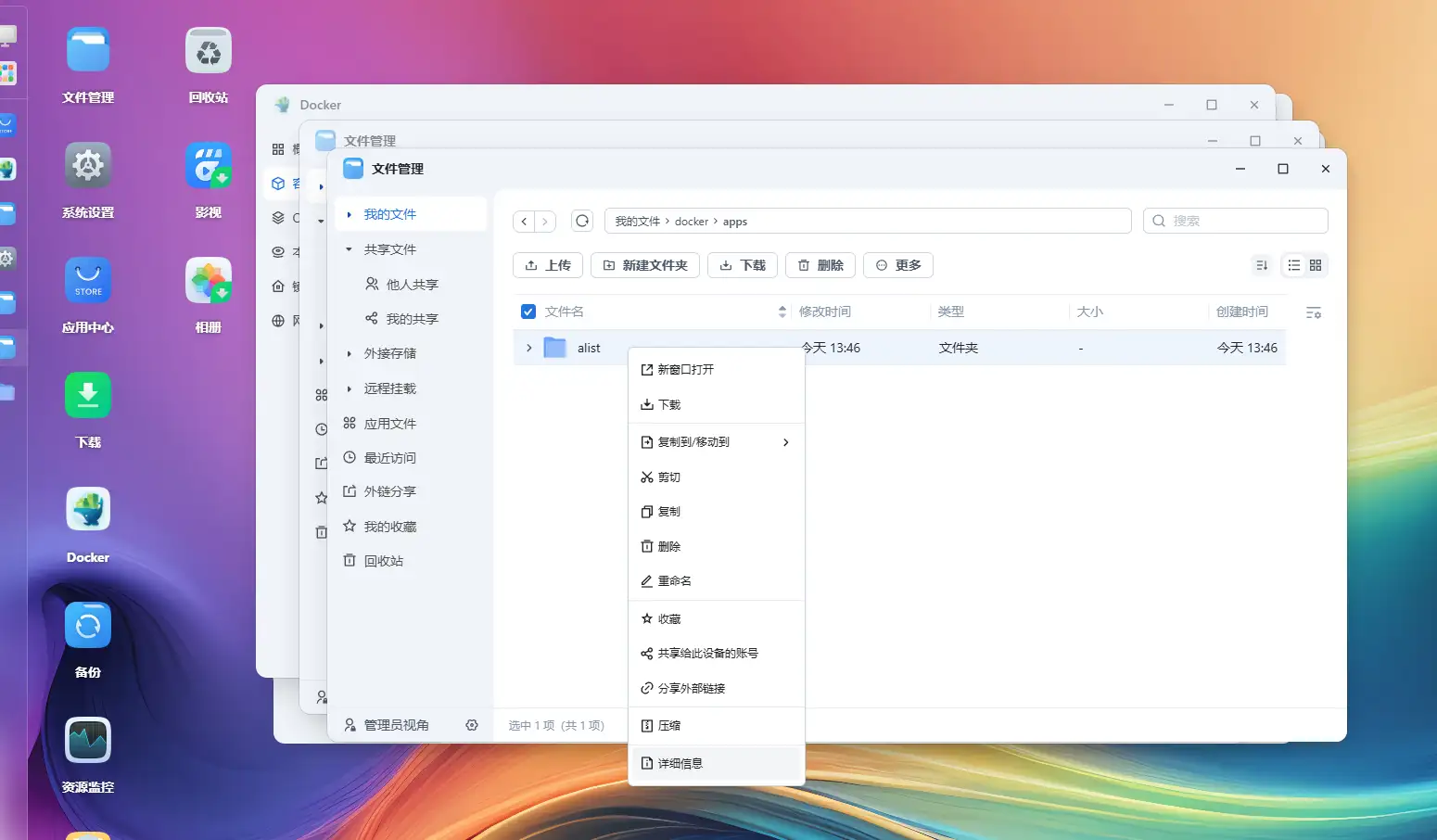
Task: Select 重命名 from the context menu
Action: point(676,580)
